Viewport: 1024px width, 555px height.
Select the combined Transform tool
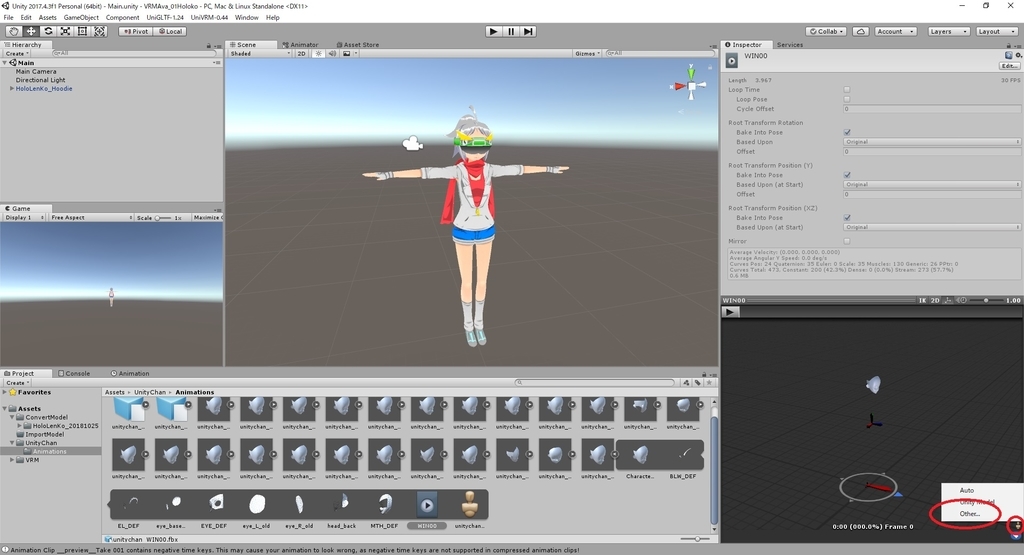[x=99, y=31]
